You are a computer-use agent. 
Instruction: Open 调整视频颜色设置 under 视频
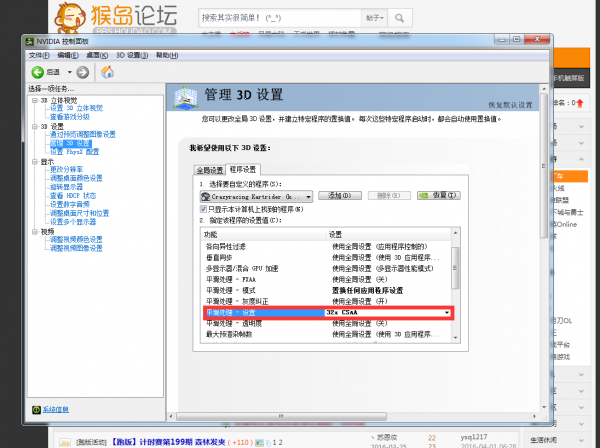[76, 239]
